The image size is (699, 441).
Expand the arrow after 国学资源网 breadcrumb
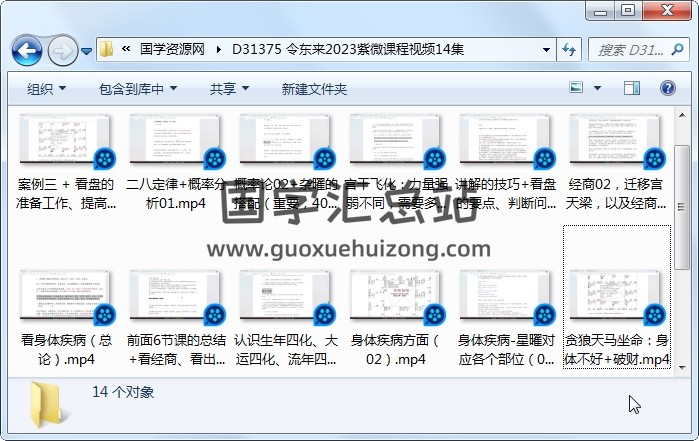coord(218,49)
